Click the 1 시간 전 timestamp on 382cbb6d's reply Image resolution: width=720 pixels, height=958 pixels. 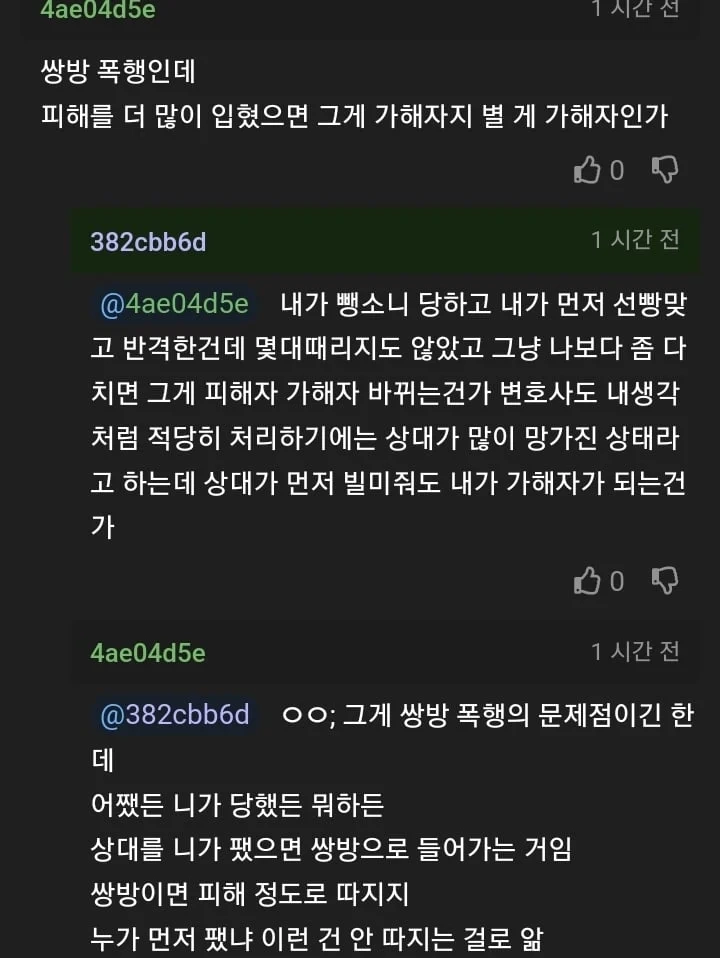click(635, 240)
